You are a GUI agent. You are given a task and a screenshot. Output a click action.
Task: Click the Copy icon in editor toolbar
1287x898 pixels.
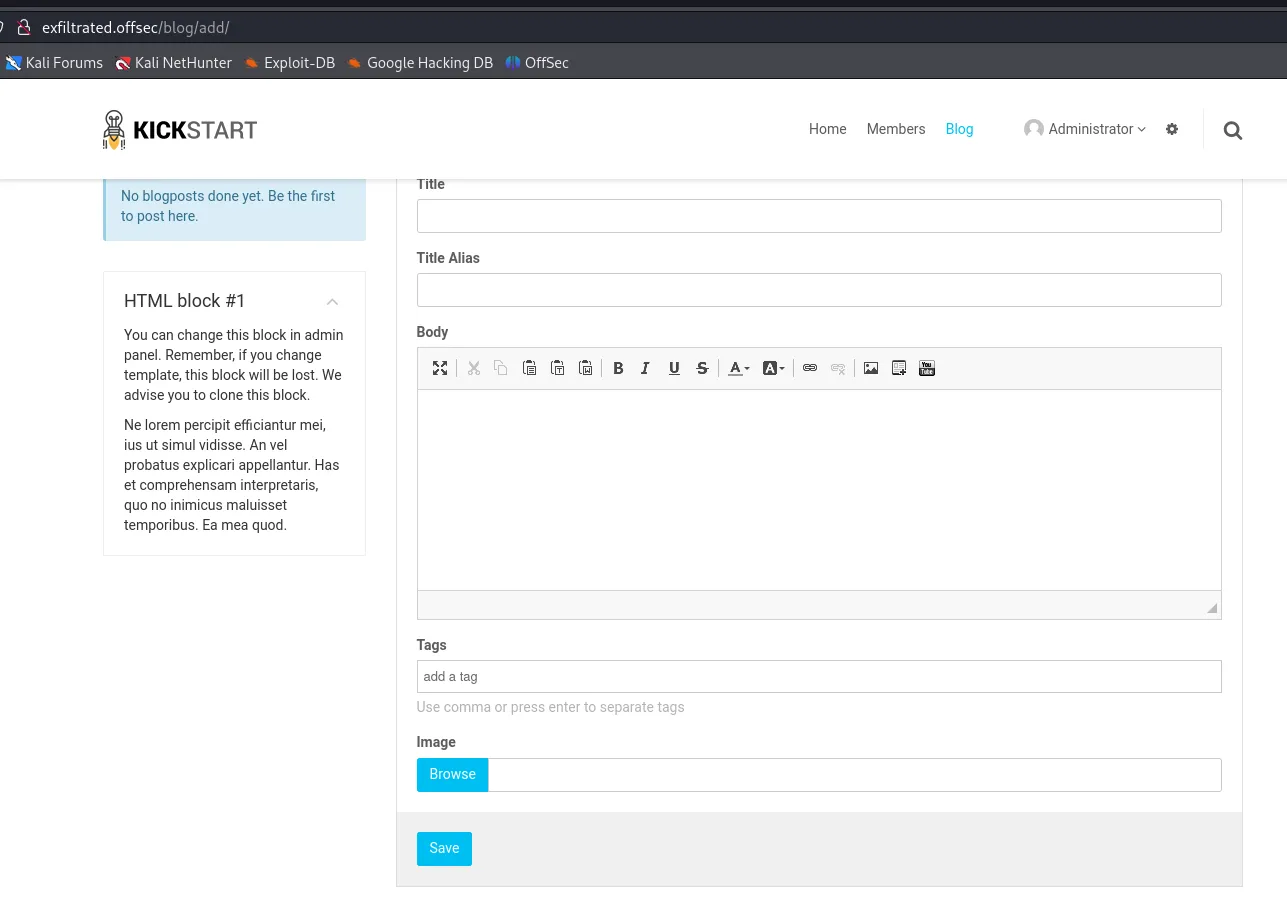pos(501,368)
